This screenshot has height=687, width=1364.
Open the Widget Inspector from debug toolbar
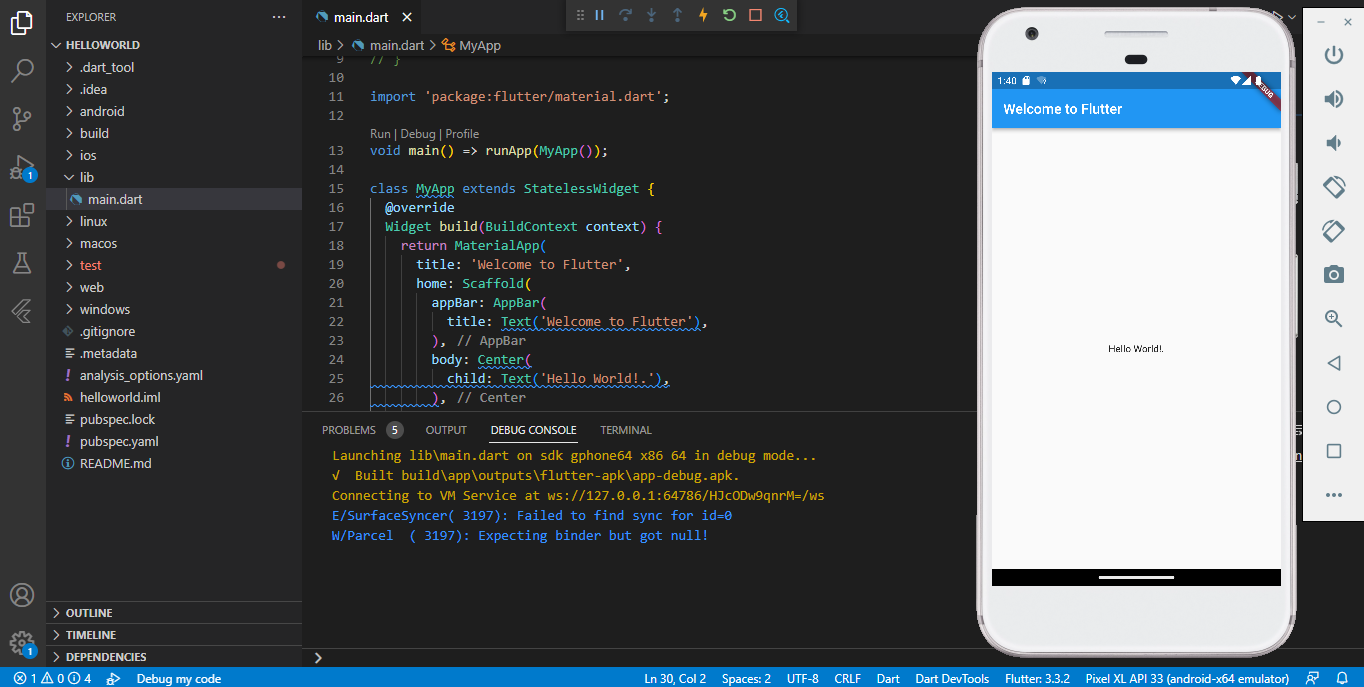pos(781,15)
